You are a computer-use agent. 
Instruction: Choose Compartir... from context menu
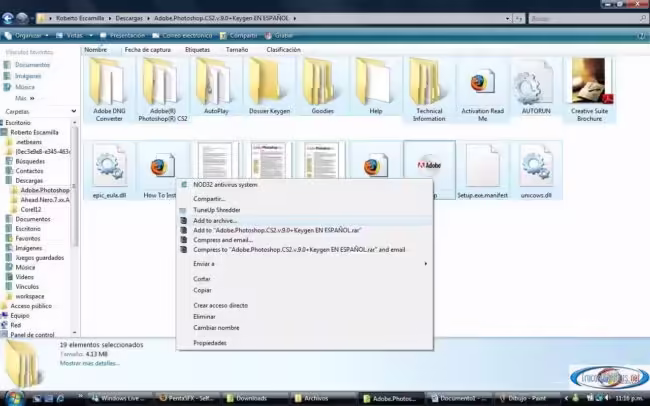305,199
